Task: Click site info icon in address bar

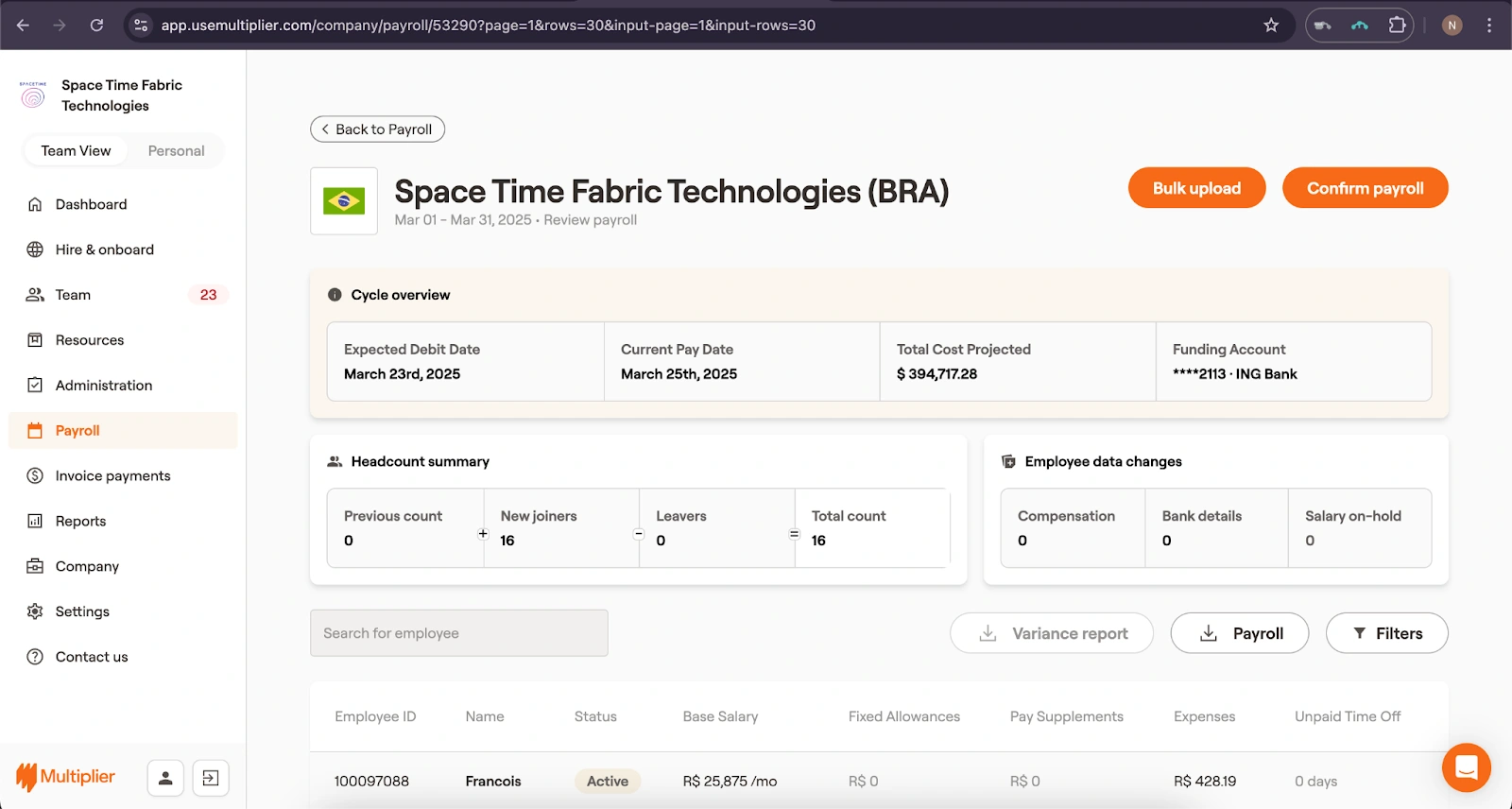Action: [141, 26]
